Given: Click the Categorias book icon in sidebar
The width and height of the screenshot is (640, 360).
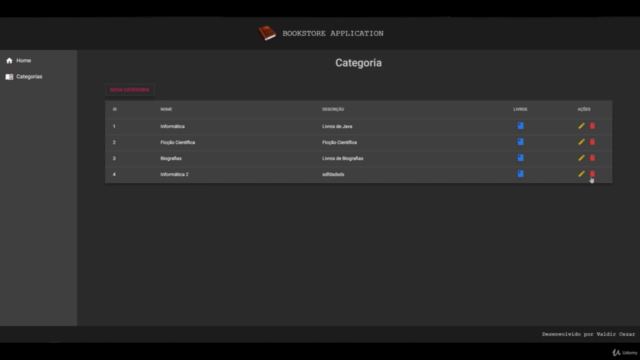Looking at the screenshot, I should (x=9, y=77).
